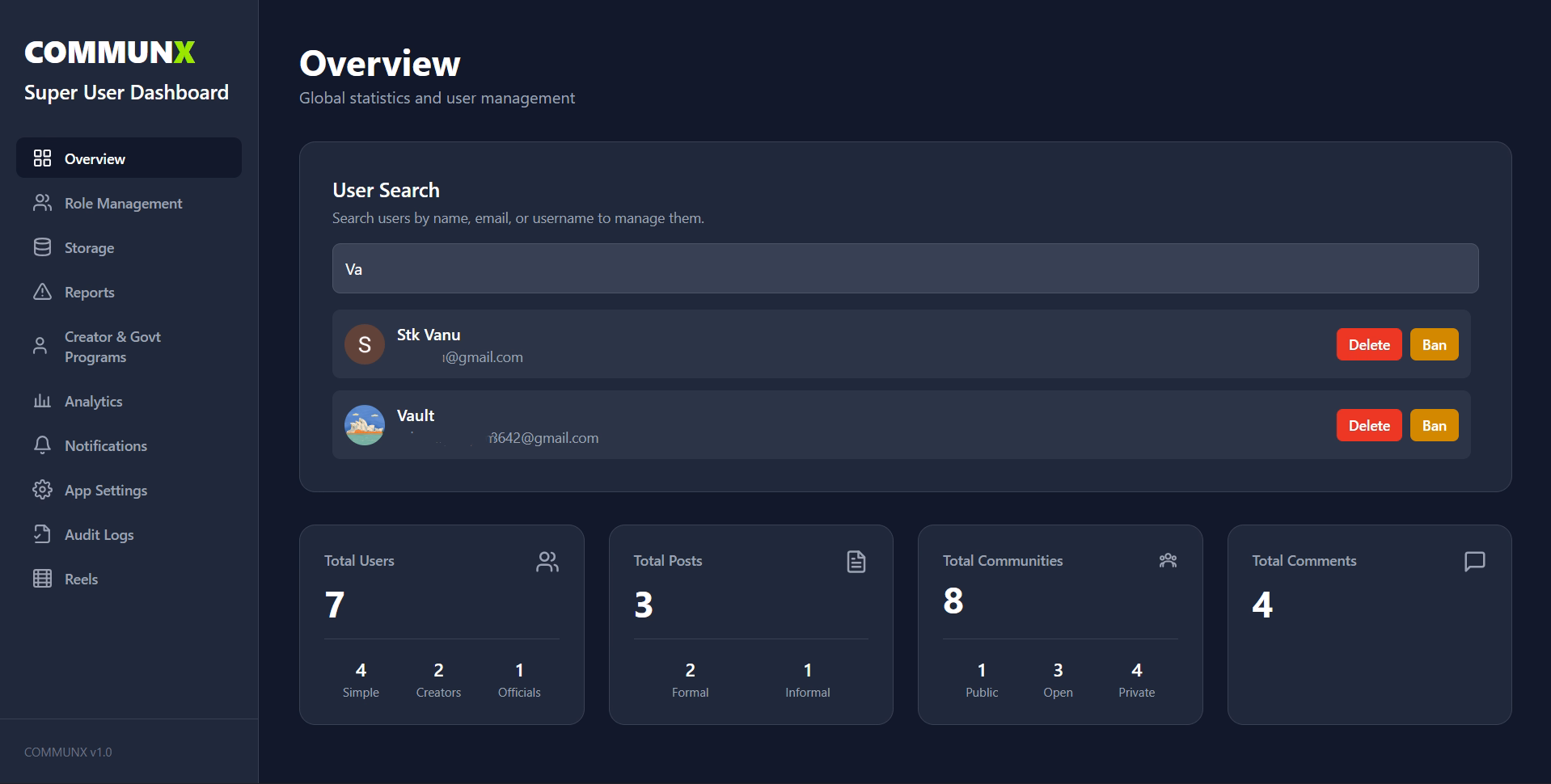The height and width of the screenshot is (784, 1551).
Task: Click the COMMUNX logo
Action: [110, 53]
